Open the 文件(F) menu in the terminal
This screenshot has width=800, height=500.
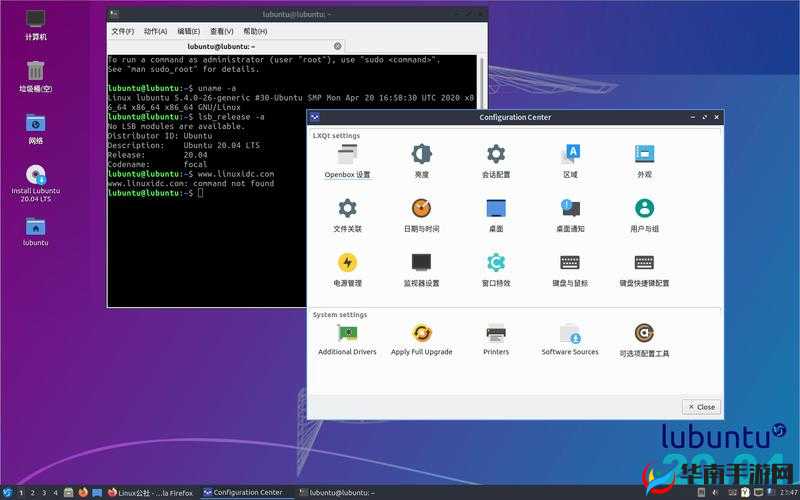(x=122, y=31)
